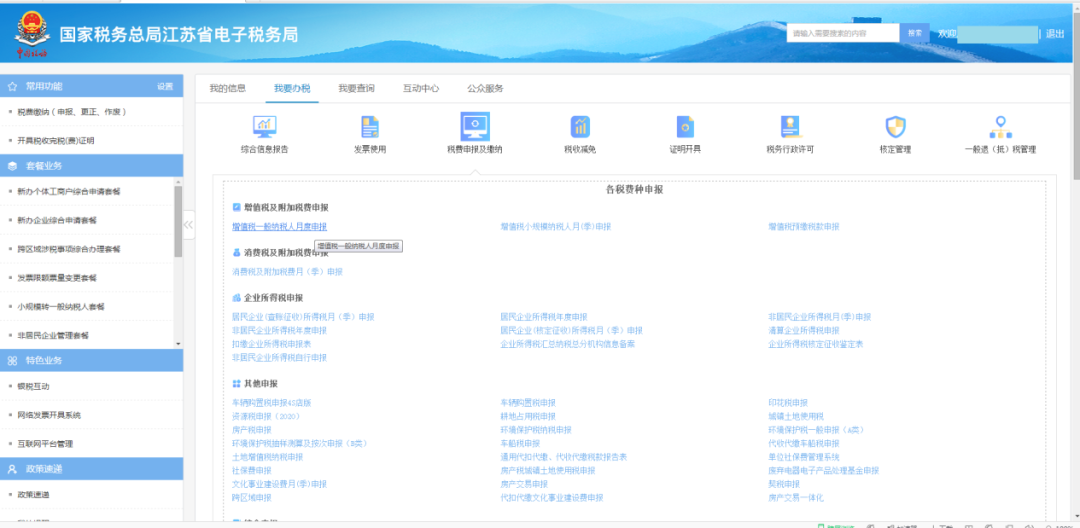Image resolution: width=1080 pixels, height=528 pixels.
Task: Collapse the left sidebar with the double-chevron handle
Action: click(x=188, y=224)
